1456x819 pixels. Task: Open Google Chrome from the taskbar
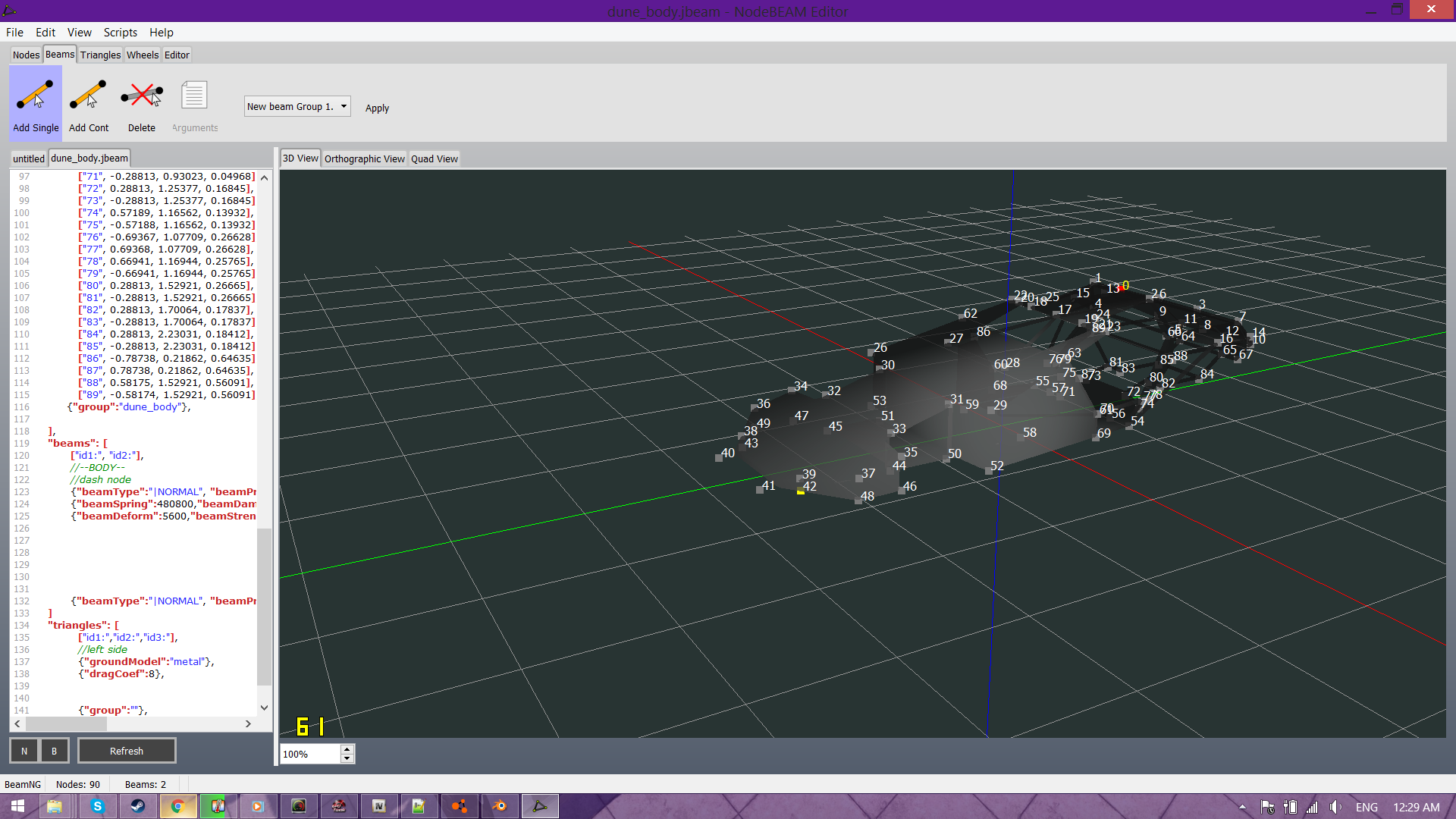click(177, 806)
